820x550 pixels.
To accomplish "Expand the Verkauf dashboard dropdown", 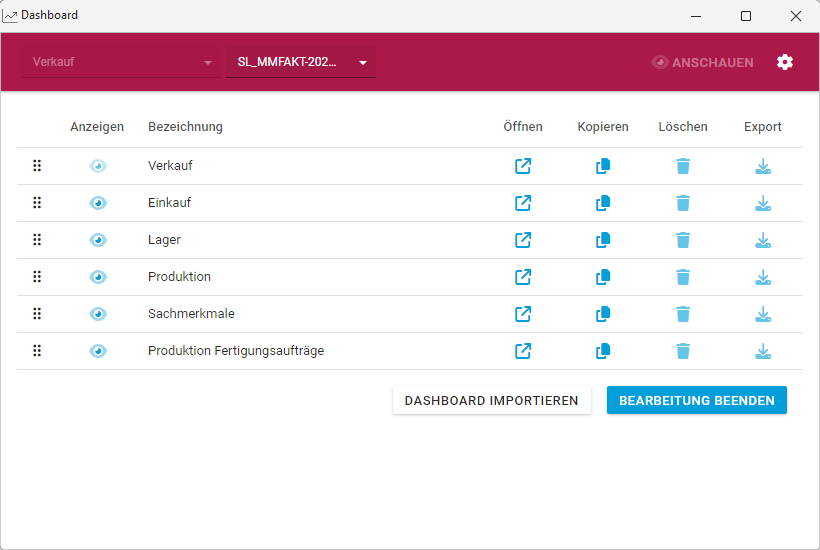I will [x=122, y=62].
